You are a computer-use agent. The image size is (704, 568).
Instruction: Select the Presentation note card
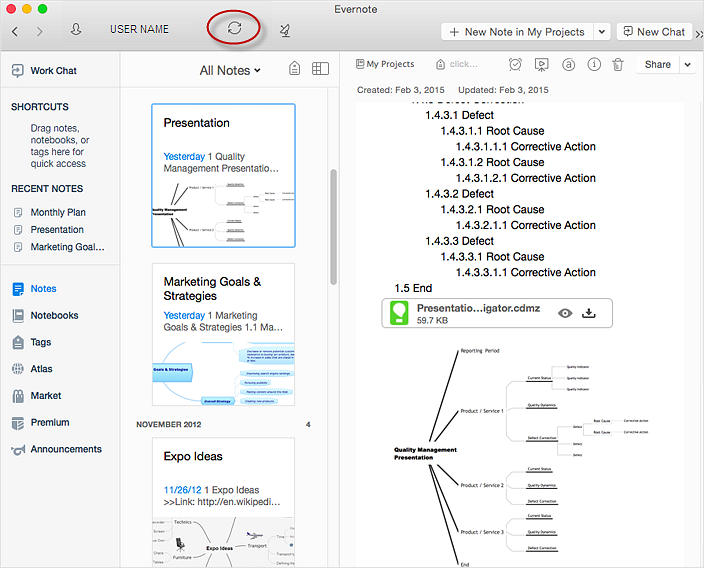(x=223, y=176)
